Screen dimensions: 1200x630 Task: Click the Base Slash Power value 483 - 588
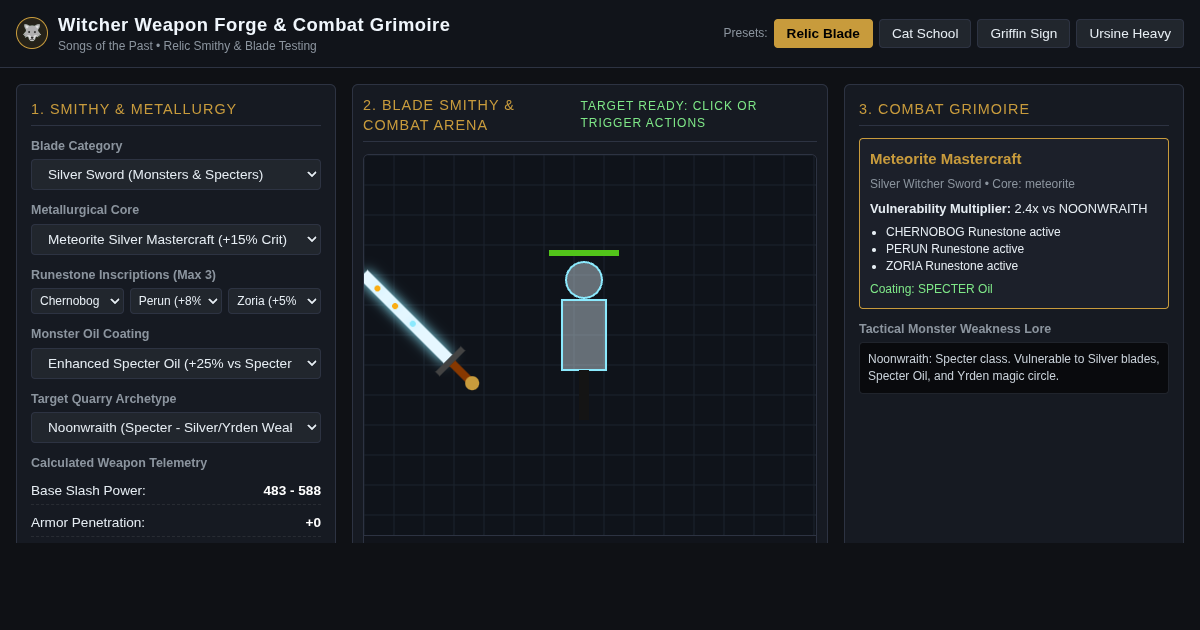point(292,490)
